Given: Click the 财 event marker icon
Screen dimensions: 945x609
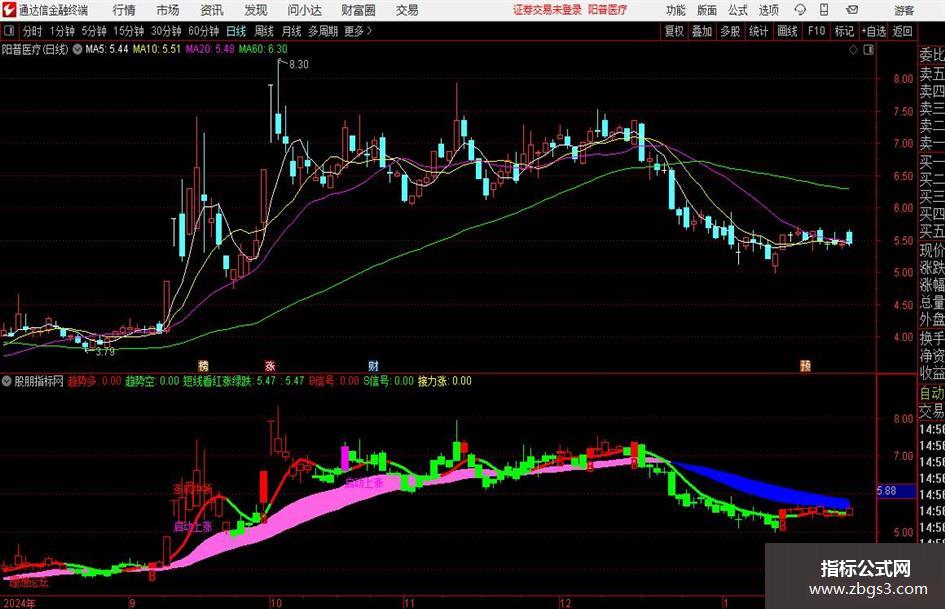Looking at the screenshot, I should point(374,365).
